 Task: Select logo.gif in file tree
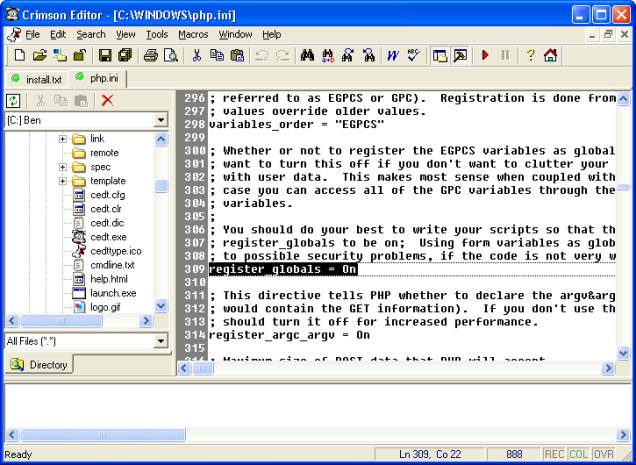point(105,307)
